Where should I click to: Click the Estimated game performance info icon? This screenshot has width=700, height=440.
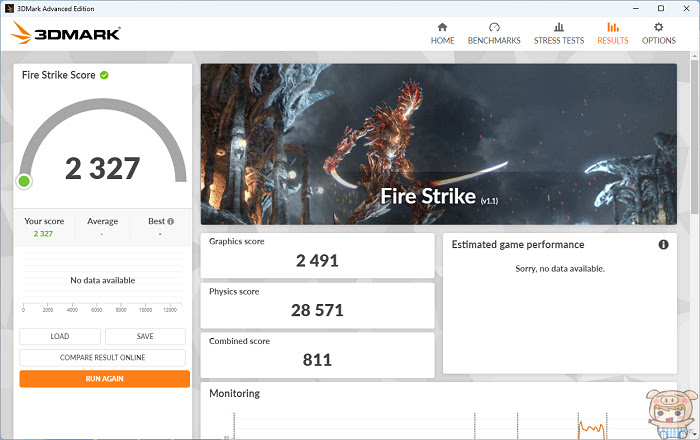(663, 245)
